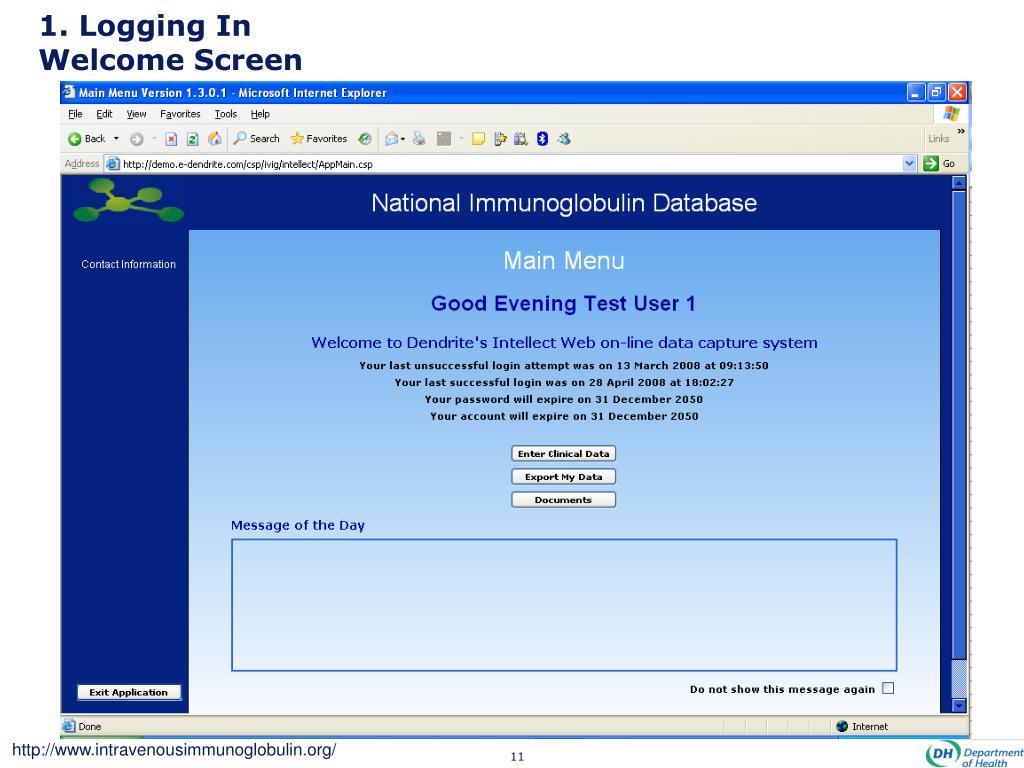Click the grey Edit toolbar icon
The height and width of the screenshot is (768, 1024).
click(x=444, y=138)
